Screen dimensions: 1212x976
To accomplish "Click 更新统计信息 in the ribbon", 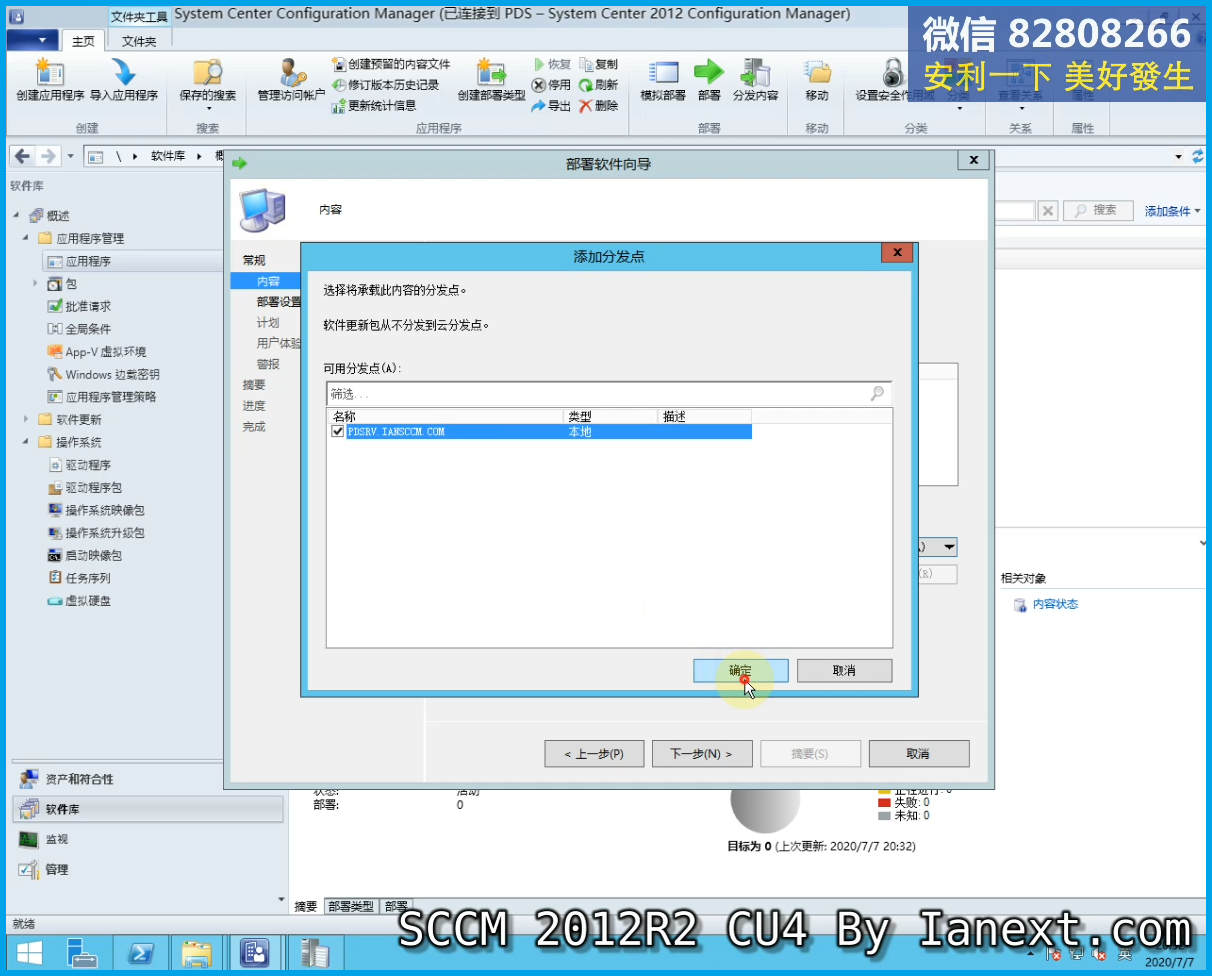I will click(374, 105).
